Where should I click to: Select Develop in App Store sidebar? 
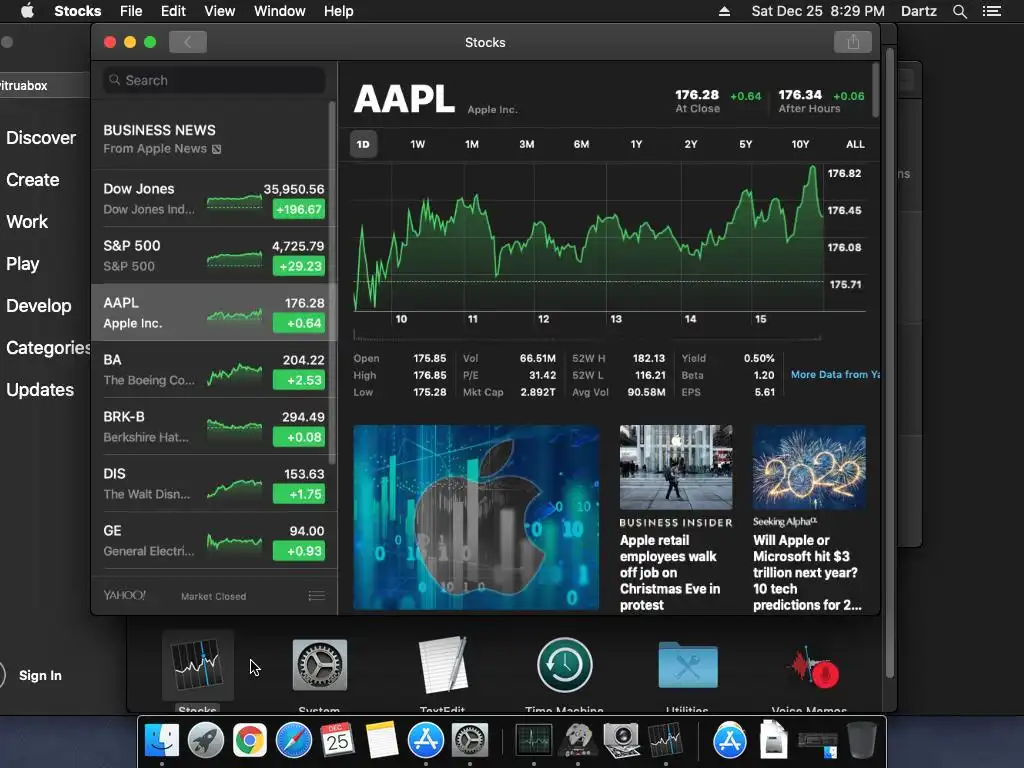click(39, 306)
